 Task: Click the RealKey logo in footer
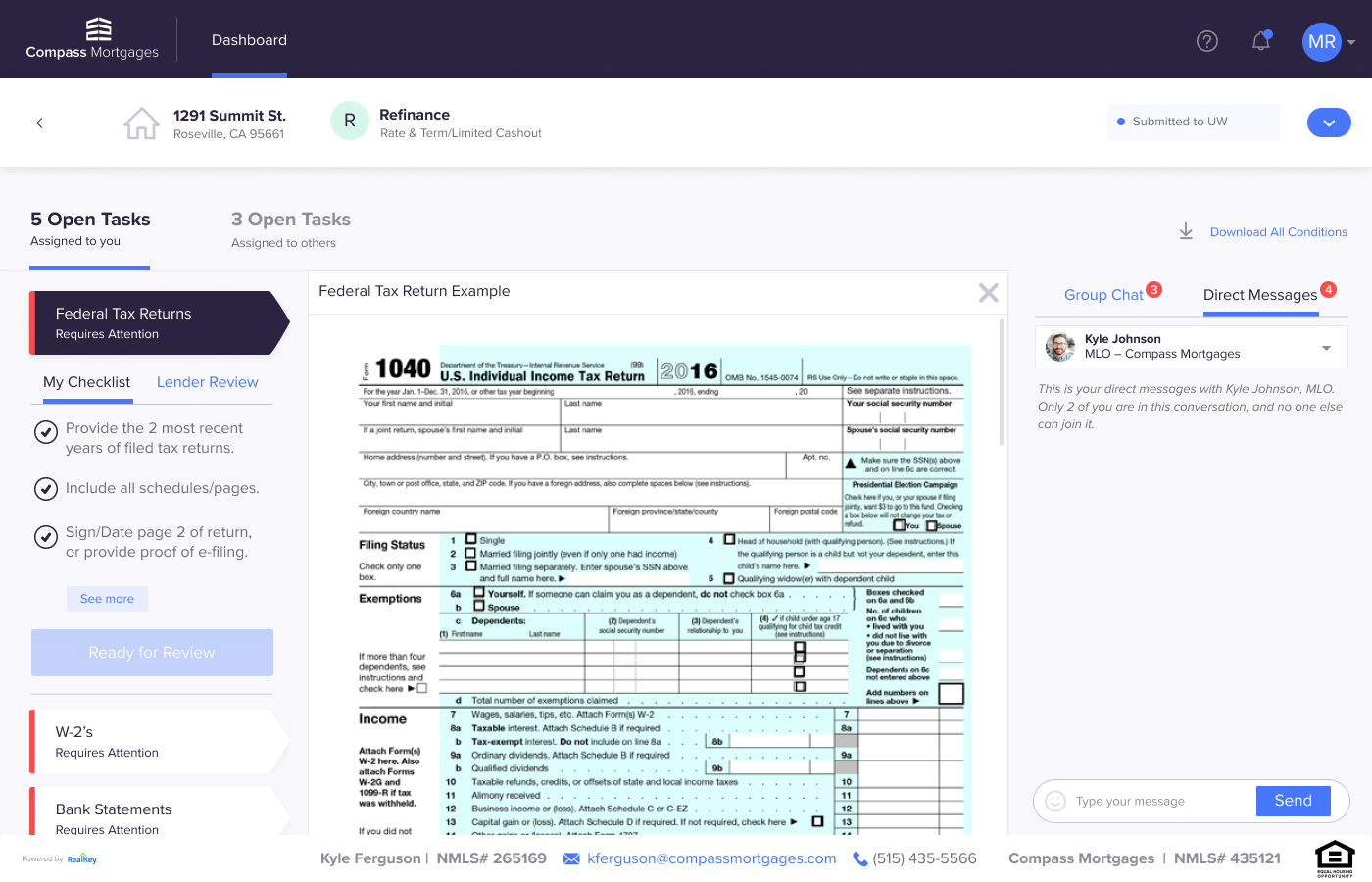(82, 859)
